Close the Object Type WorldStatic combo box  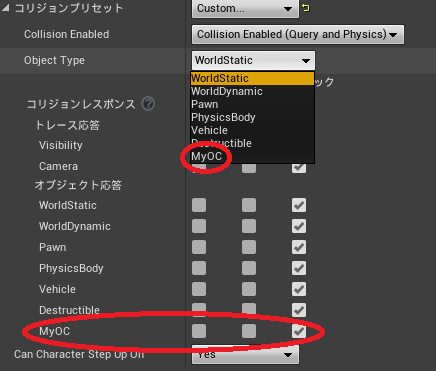click(x=253, y=61)
